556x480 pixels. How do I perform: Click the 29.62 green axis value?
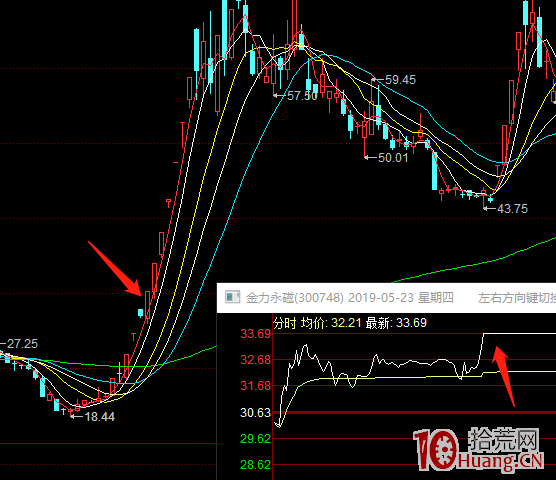click(255, 439)
